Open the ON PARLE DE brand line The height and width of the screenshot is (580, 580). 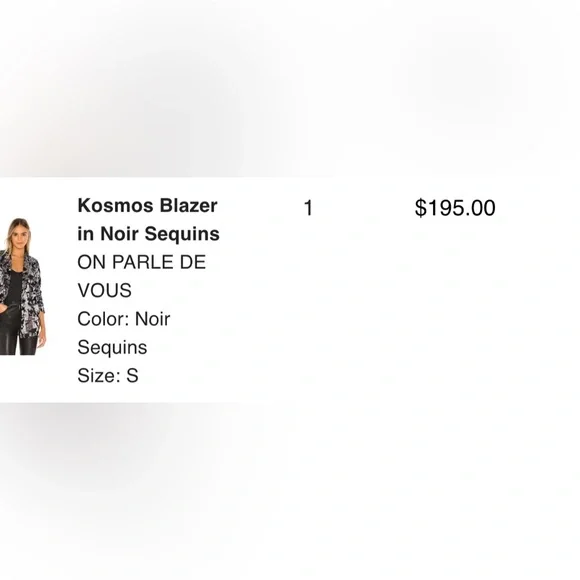[141, 262]
